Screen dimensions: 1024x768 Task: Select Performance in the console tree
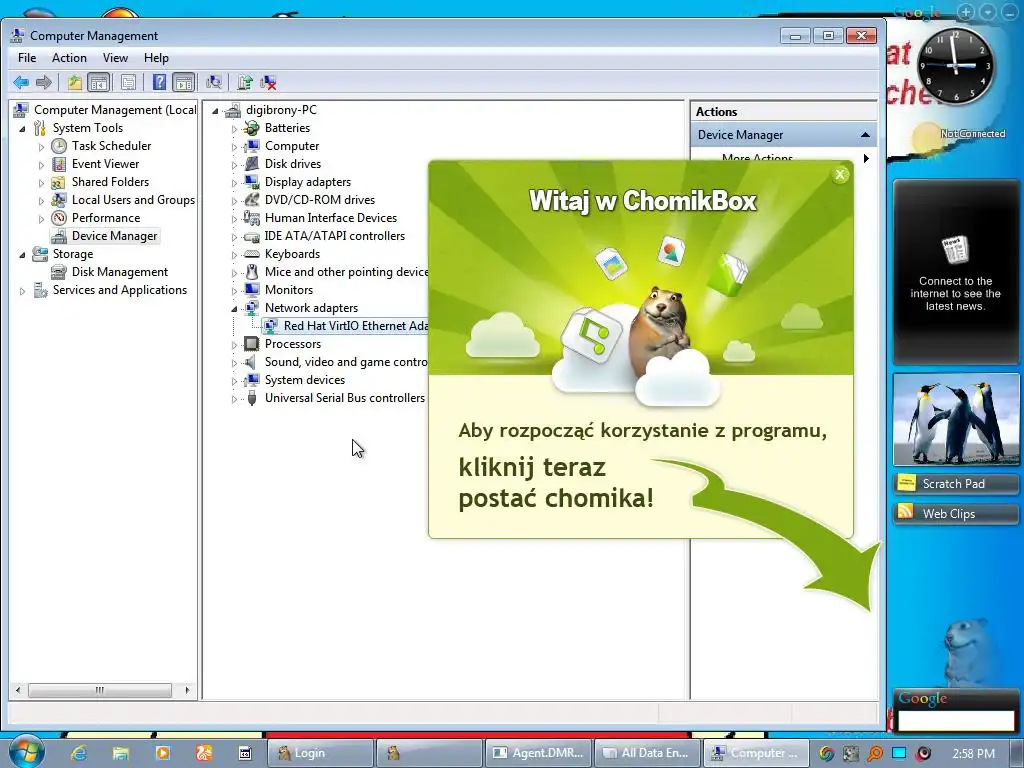pyautogui.click(x=105, y=218)
